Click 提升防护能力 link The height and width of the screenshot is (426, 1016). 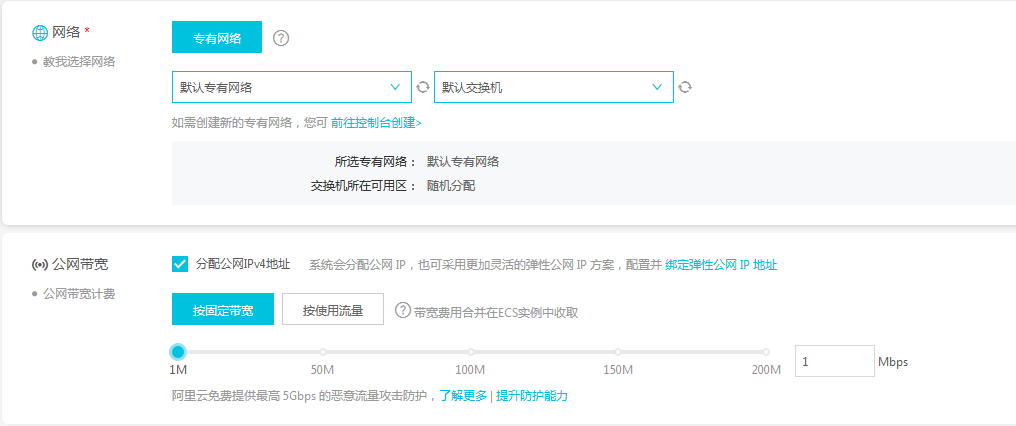(x=532, y=396)
